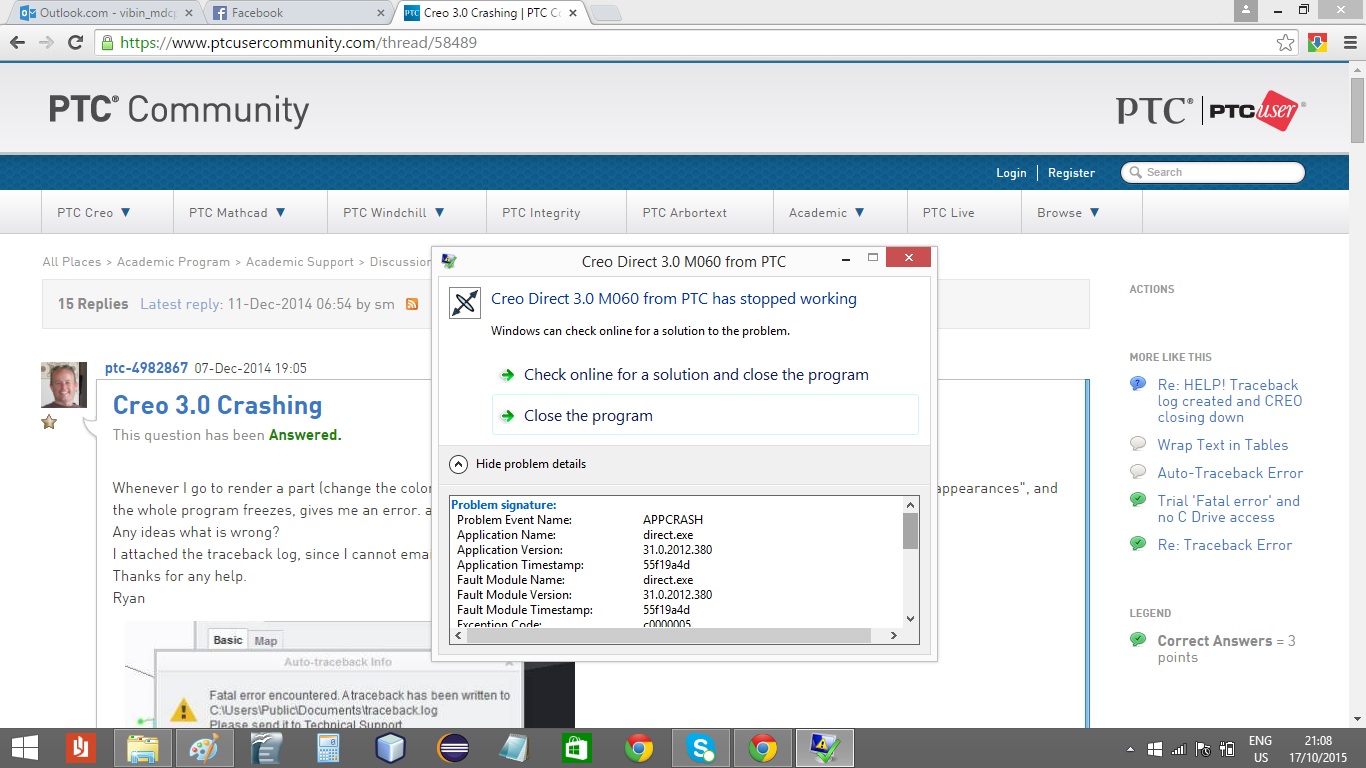
Task: Open the All Places breadcrumb link
Action: point(72,262)
